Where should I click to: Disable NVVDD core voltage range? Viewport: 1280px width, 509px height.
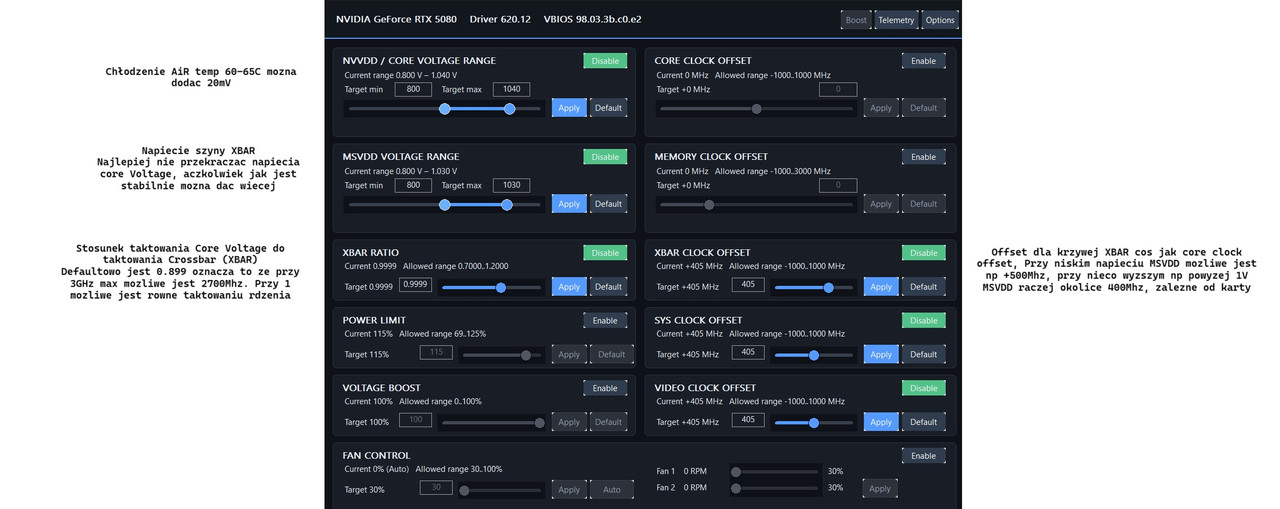(605, 61)
